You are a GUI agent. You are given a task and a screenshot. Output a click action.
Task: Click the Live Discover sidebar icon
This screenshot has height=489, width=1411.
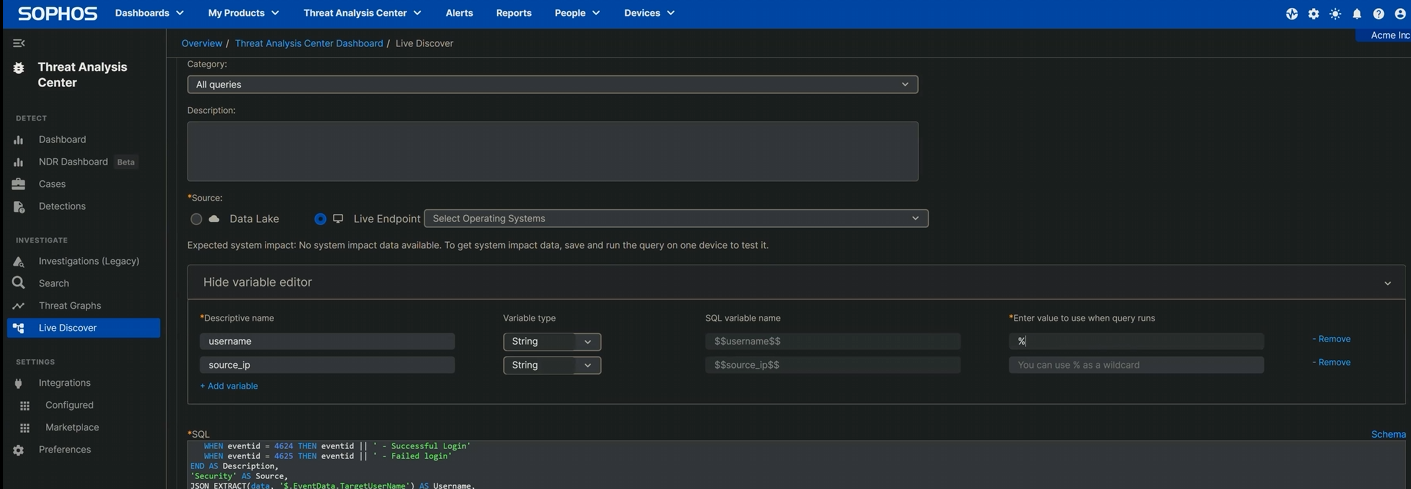pyautogui.click(x=18, y=328)
